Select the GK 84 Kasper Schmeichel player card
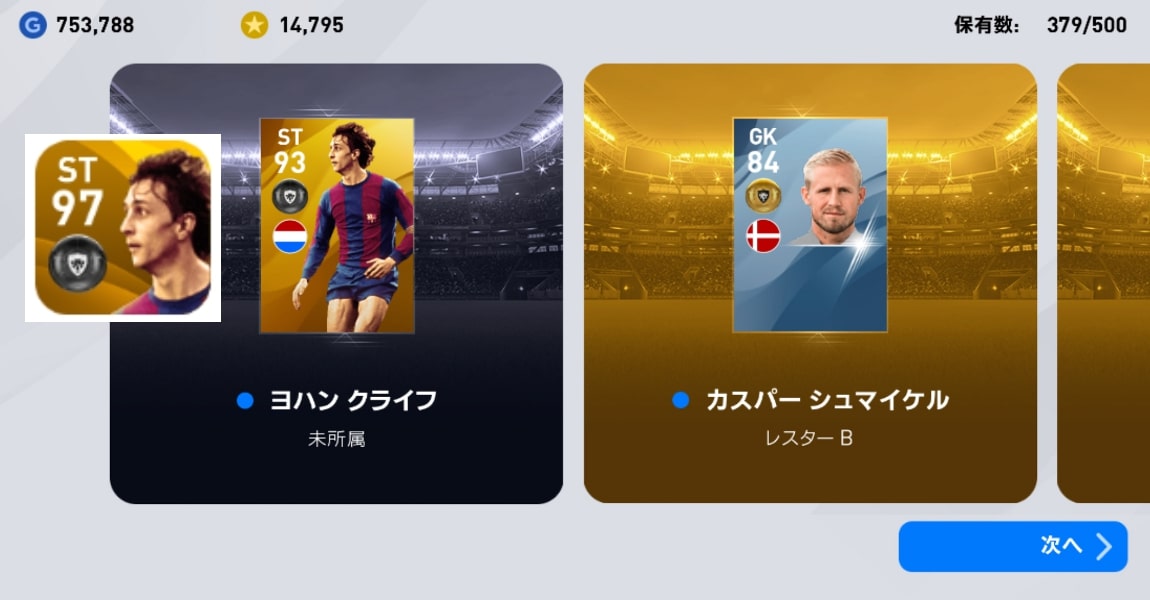This screenshot has width=1150, height=600. point(810,225)
